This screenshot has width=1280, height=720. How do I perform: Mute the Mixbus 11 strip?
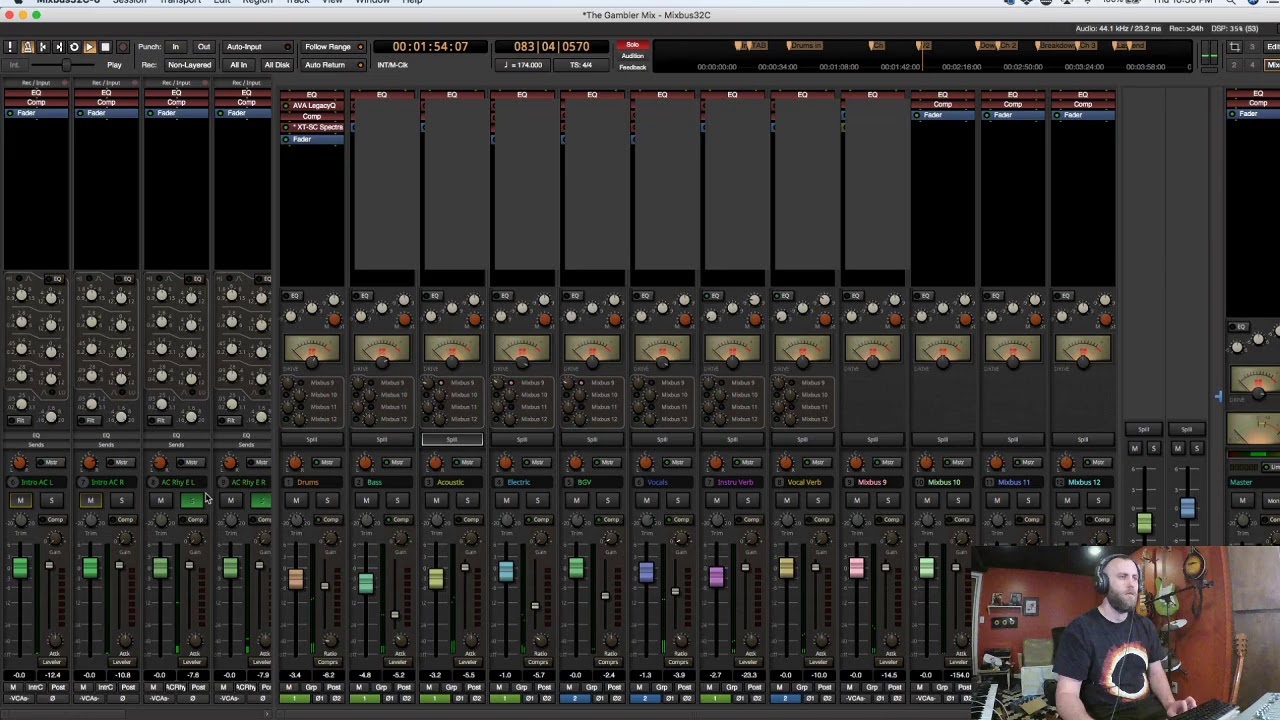coord(996,501)
